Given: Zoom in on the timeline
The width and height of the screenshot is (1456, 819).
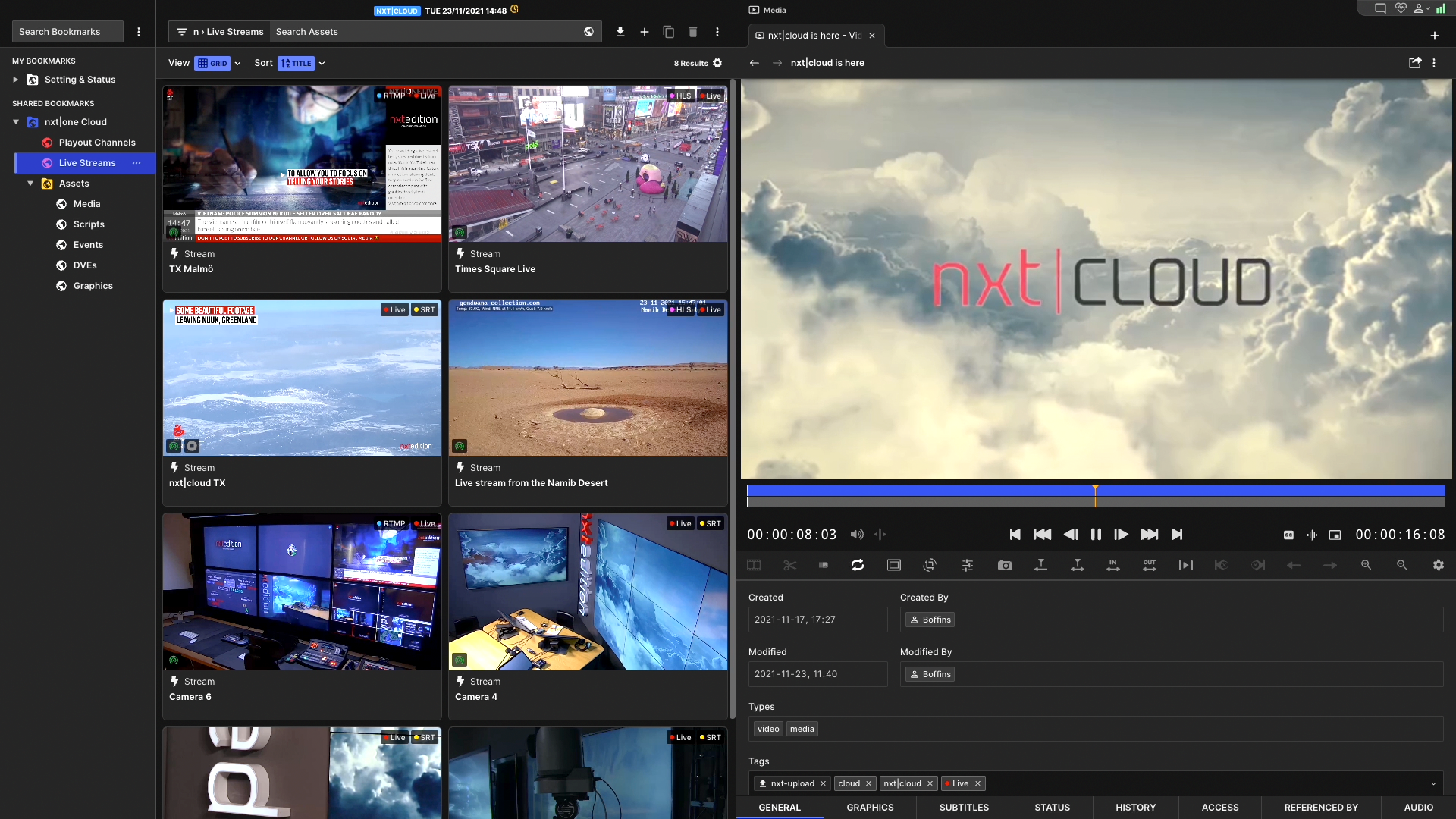Looking at the screenshot, I should [x=1366, y=565].
